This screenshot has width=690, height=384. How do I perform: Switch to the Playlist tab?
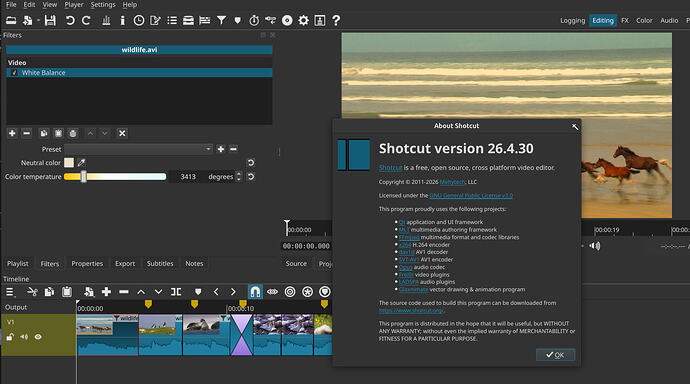[18, 263]
